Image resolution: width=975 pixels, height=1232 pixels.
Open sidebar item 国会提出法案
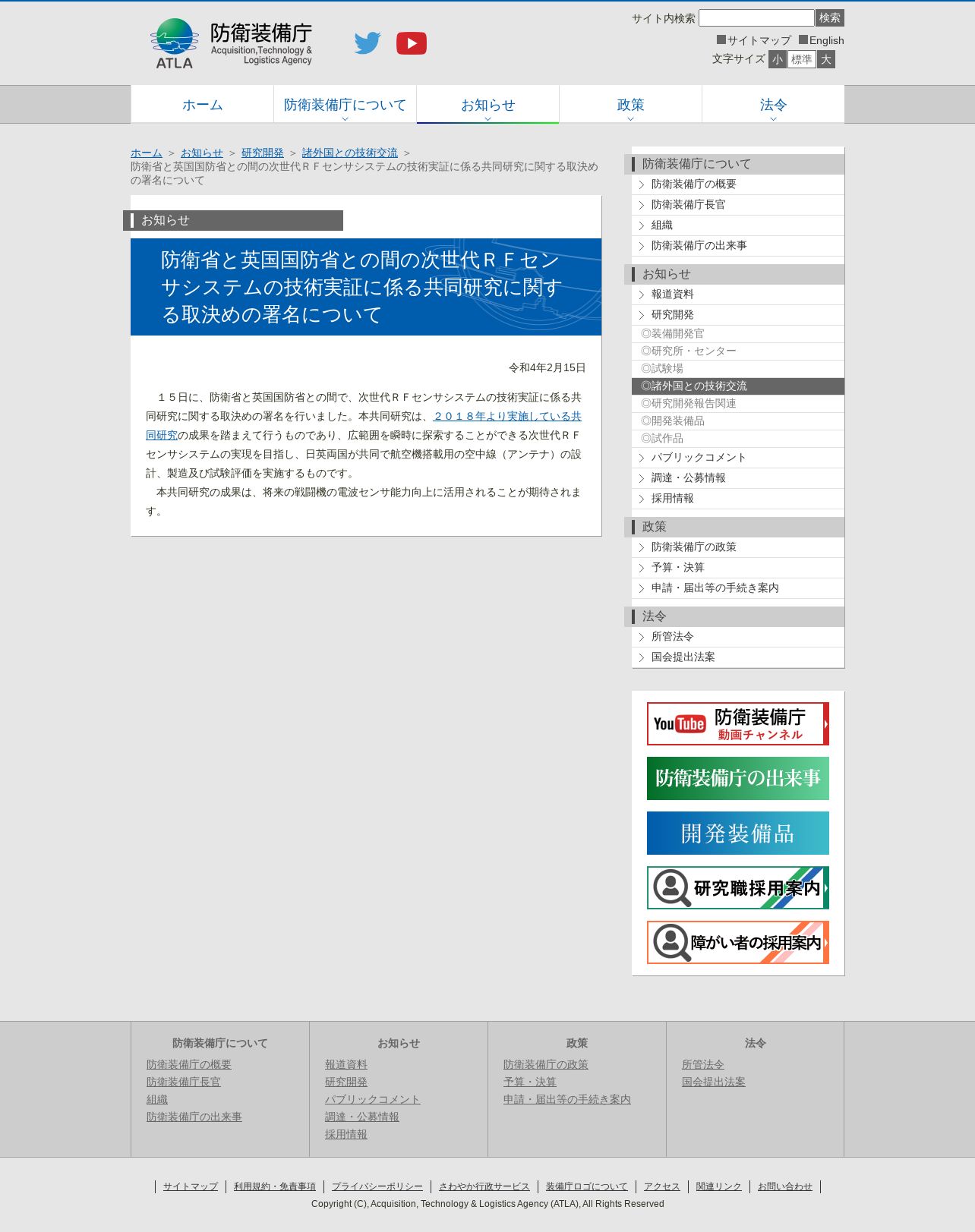738,657
